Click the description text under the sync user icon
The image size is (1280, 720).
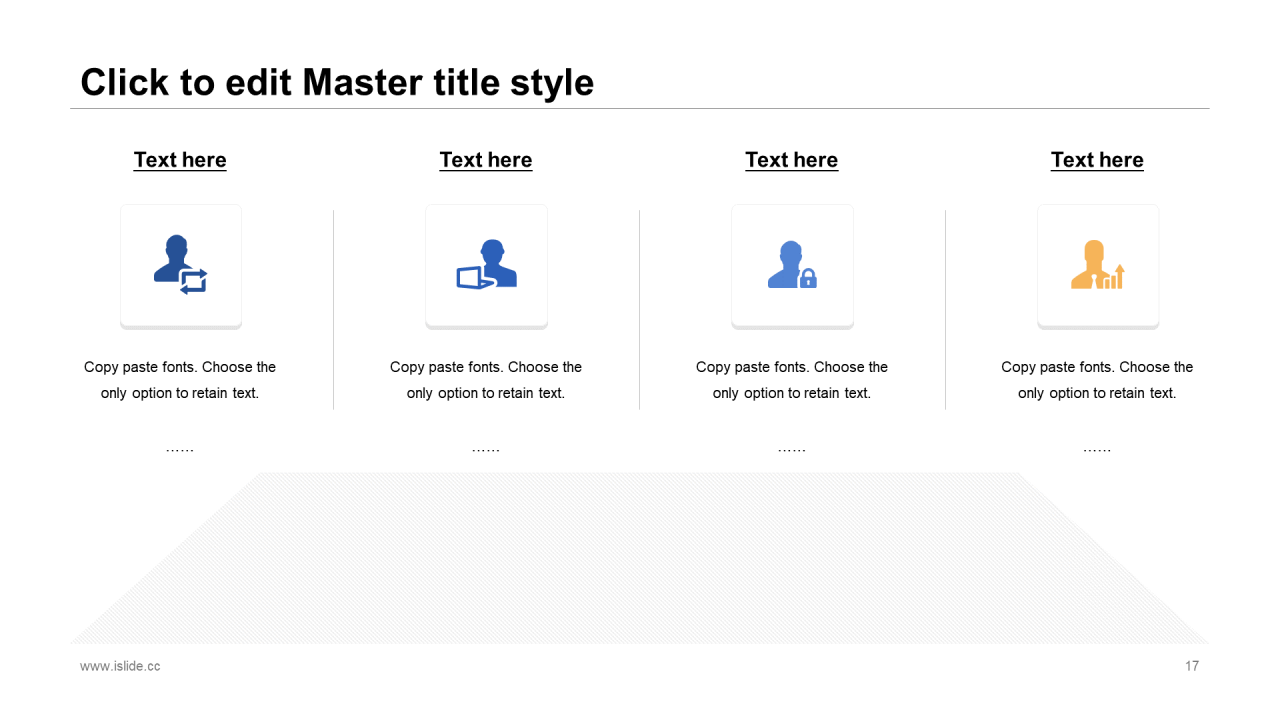point(180,380)
